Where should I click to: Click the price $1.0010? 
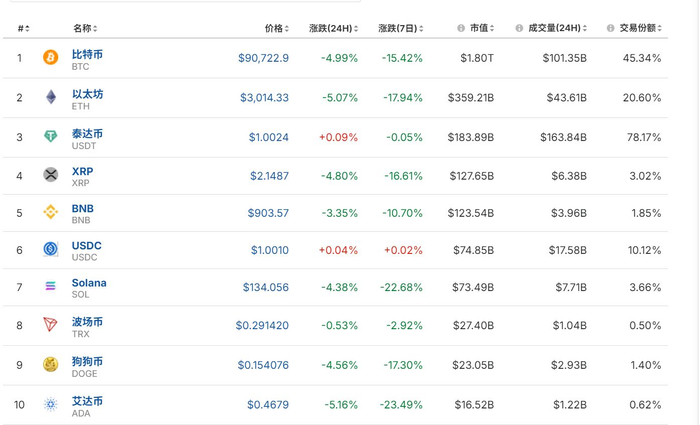click(270, 250)
